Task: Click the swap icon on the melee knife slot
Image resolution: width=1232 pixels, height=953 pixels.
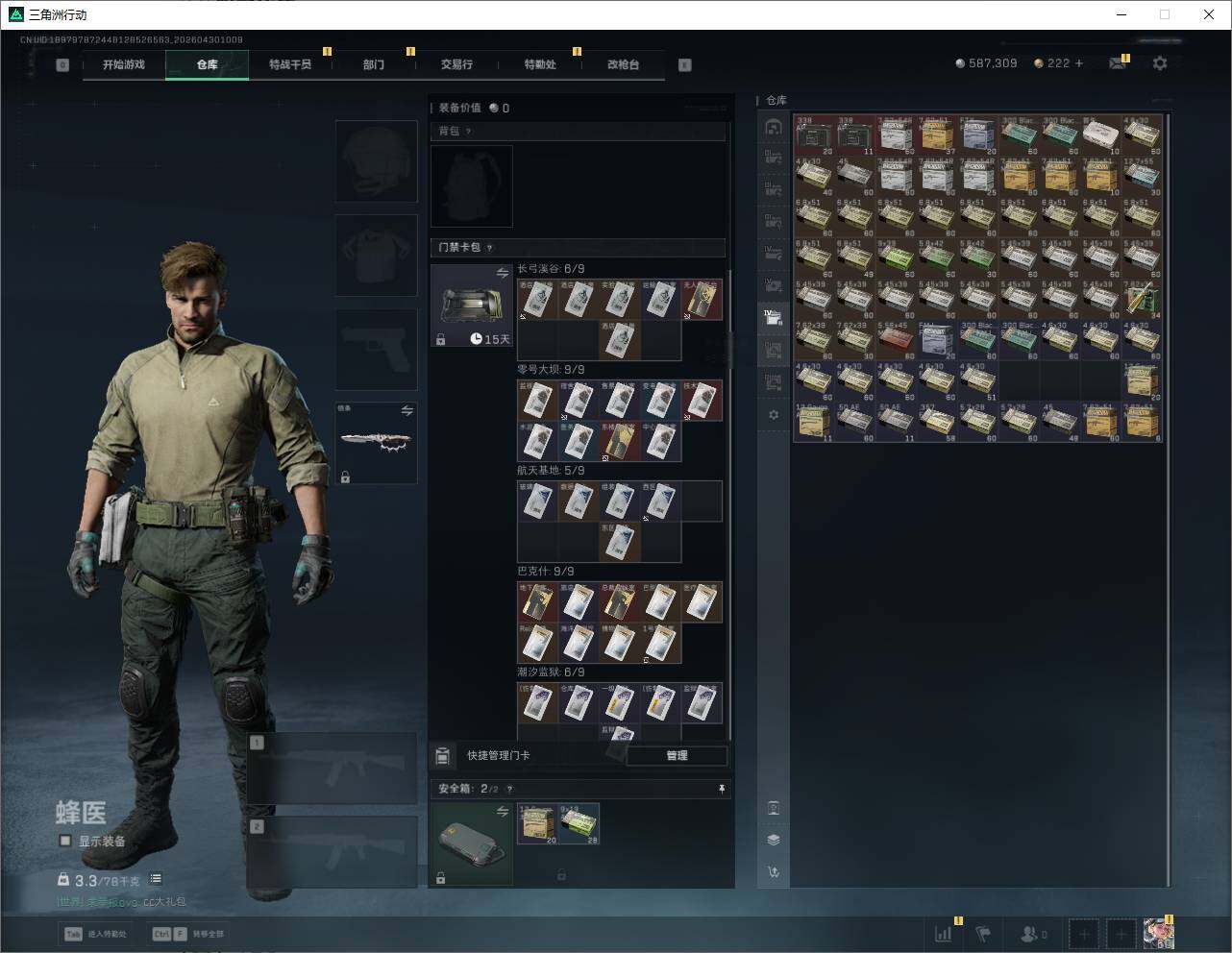Action: [407, 411]
